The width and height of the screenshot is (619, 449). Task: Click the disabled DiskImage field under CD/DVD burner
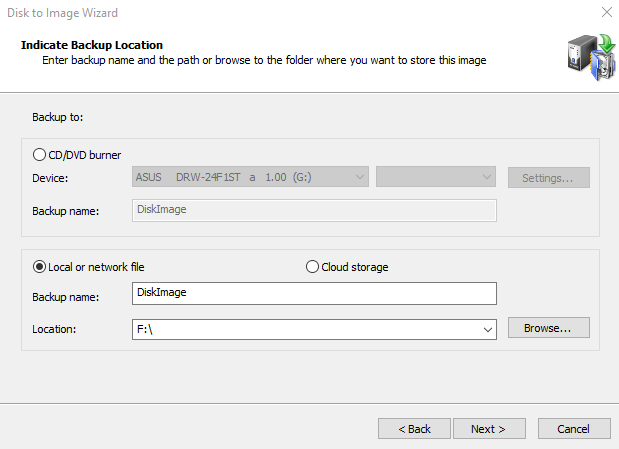pos(314,210)
